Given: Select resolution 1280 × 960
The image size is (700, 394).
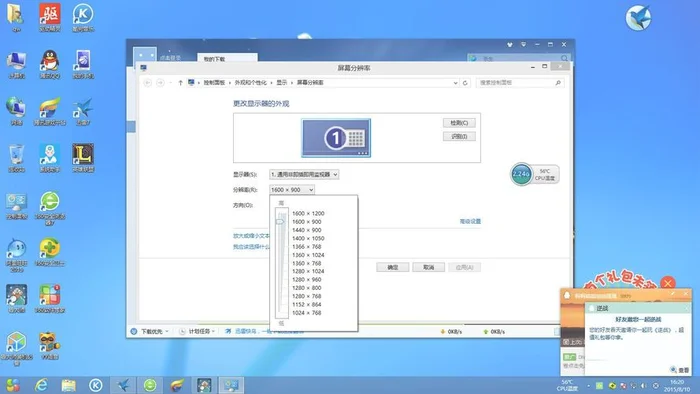Looking at the screenshot, I should tap(307, 280).
